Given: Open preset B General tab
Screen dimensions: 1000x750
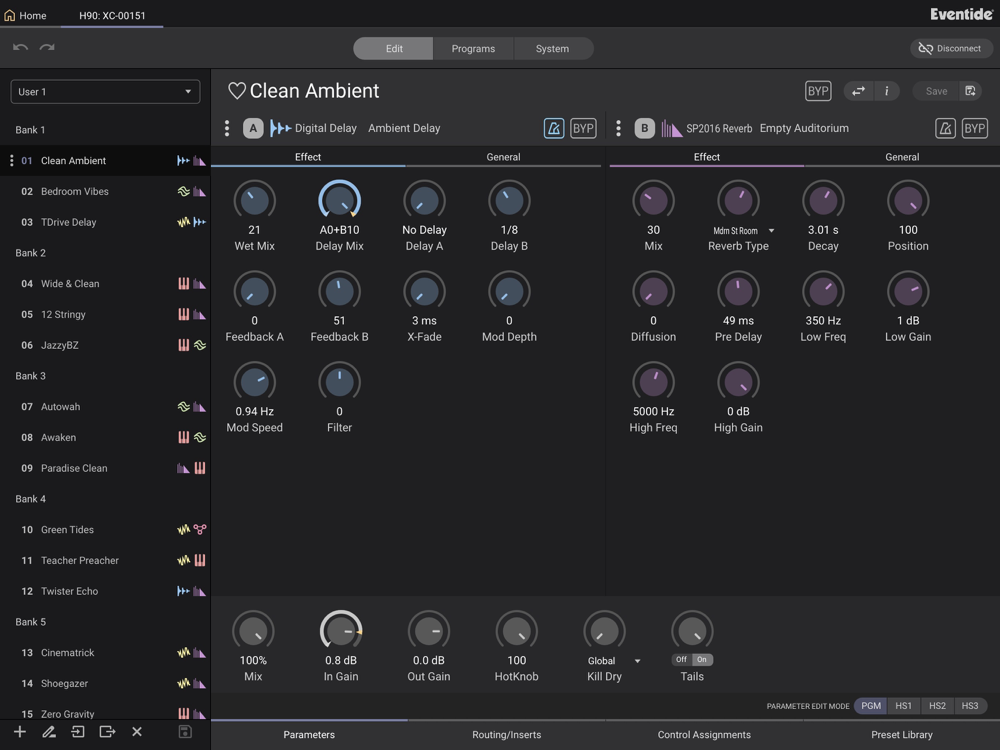Looking at the screenshot, I should click(902, 157).
